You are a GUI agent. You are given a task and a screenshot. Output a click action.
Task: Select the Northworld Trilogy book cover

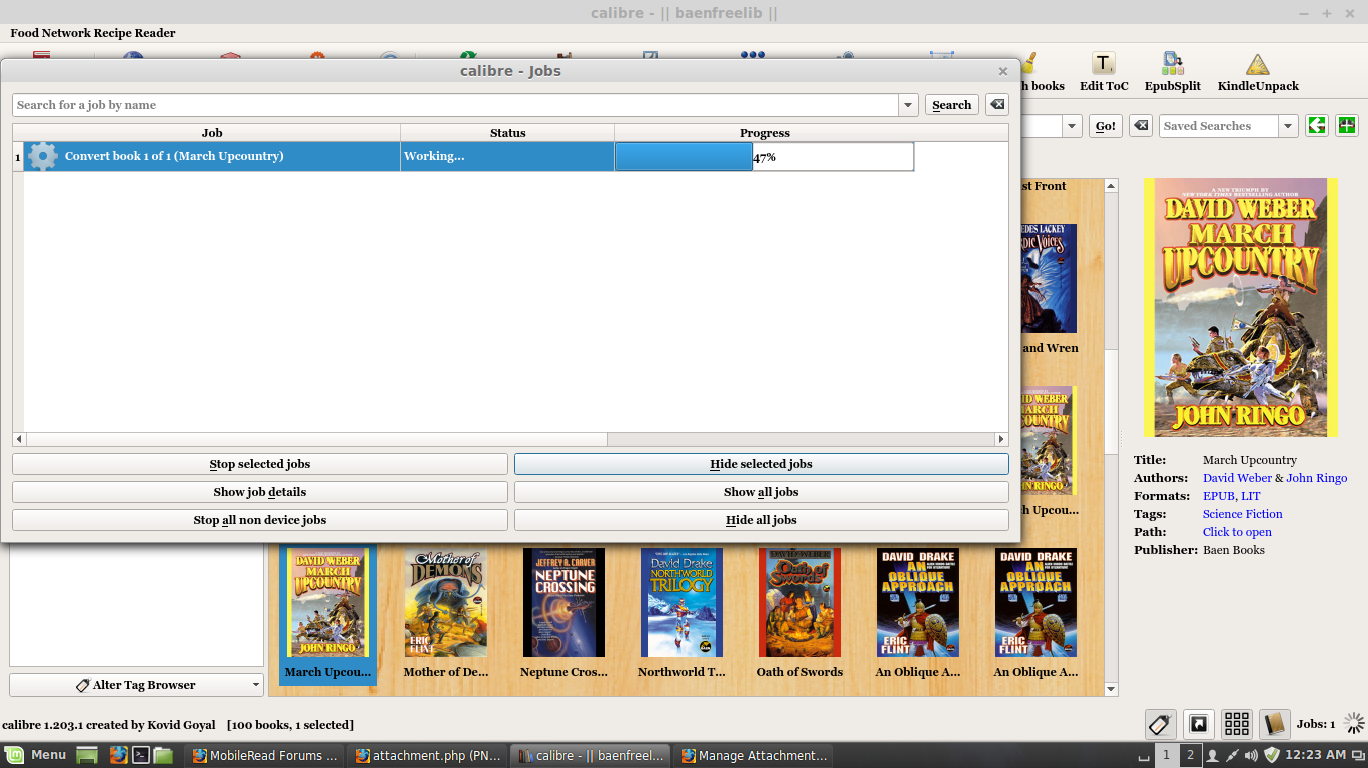point(682,602)
